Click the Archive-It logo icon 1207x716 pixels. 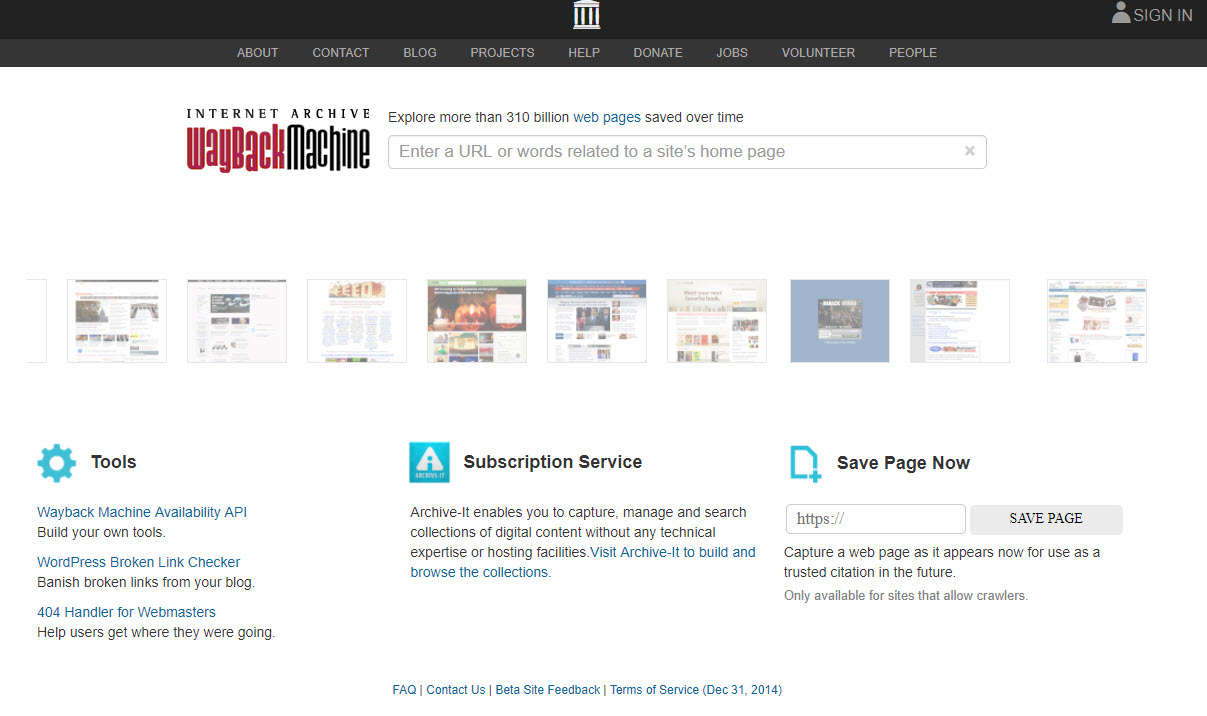coord(429,462)
